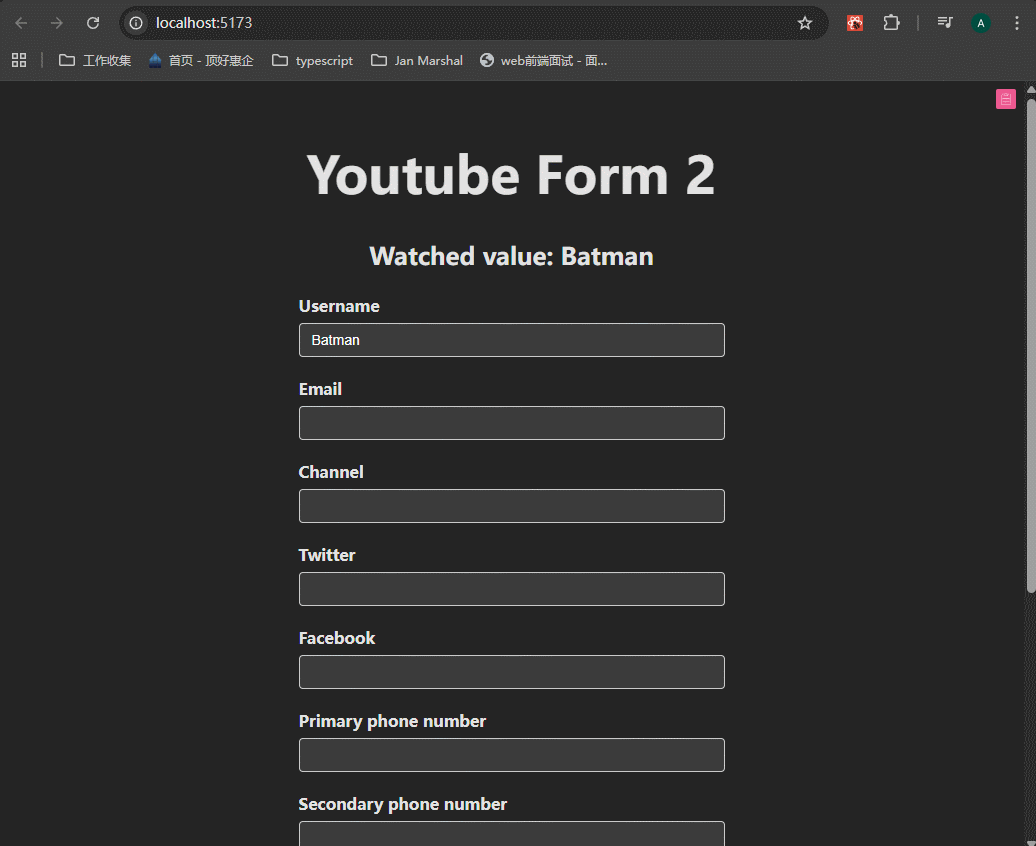
Task: Open the apps grid shortcut
Action: pos(19,60)
